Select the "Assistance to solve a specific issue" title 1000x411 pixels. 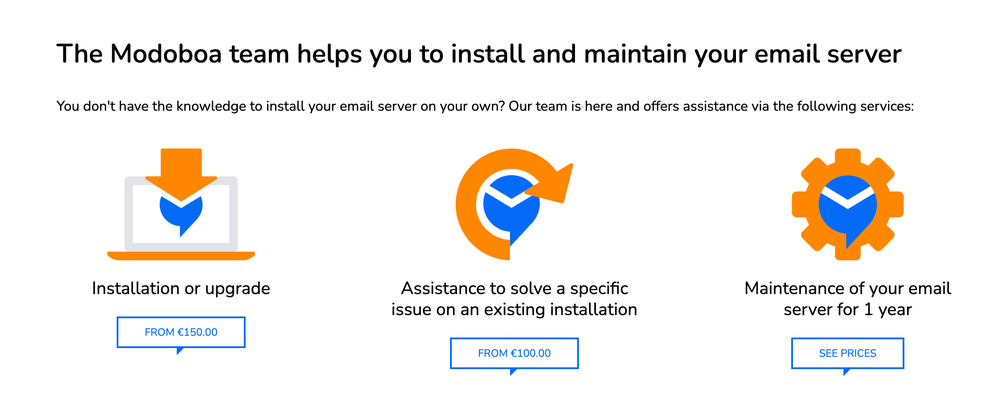[x=514, y=299]
